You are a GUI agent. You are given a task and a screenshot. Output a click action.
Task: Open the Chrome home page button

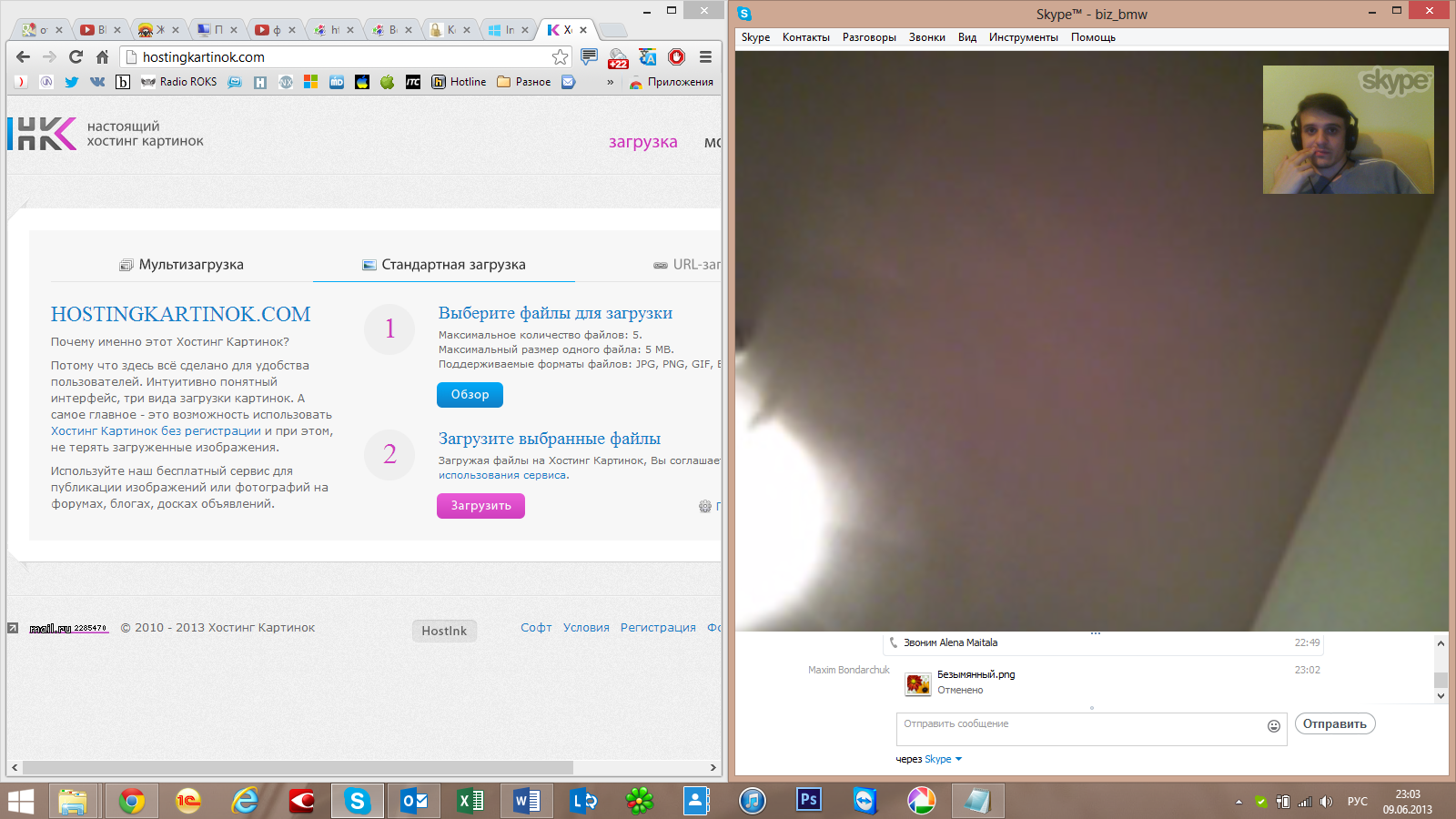click(x=102, y=56)
